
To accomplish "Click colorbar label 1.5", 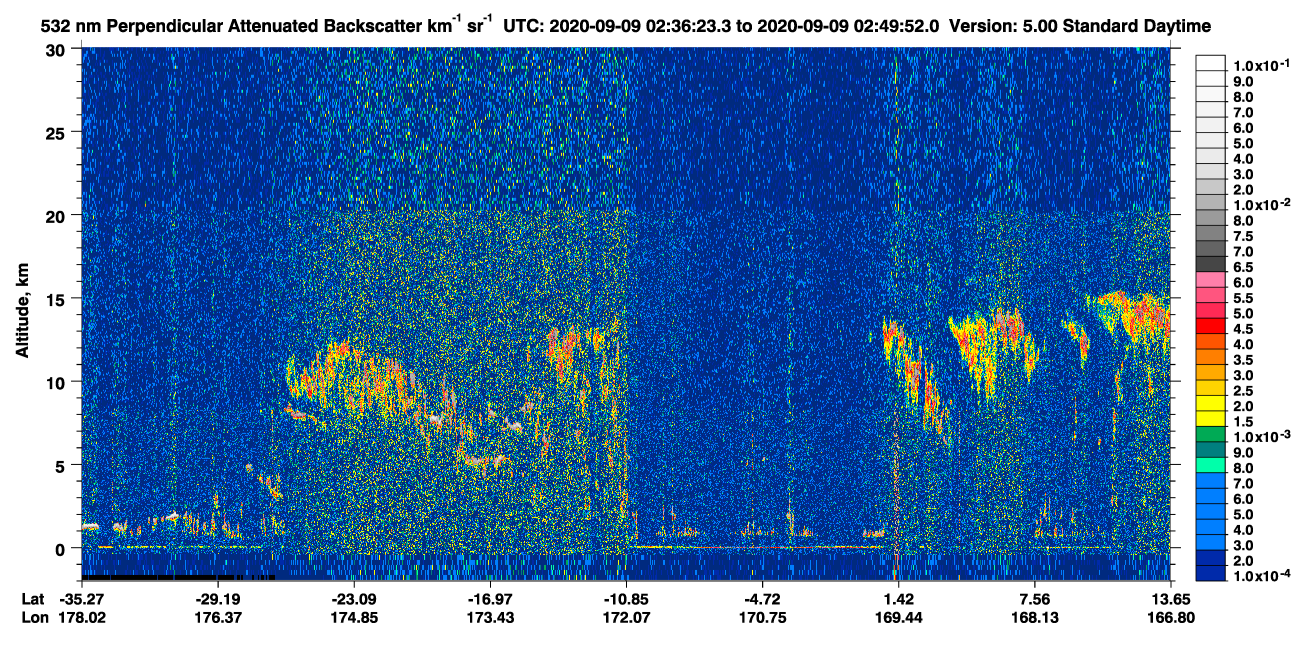I will point(1244,422).
